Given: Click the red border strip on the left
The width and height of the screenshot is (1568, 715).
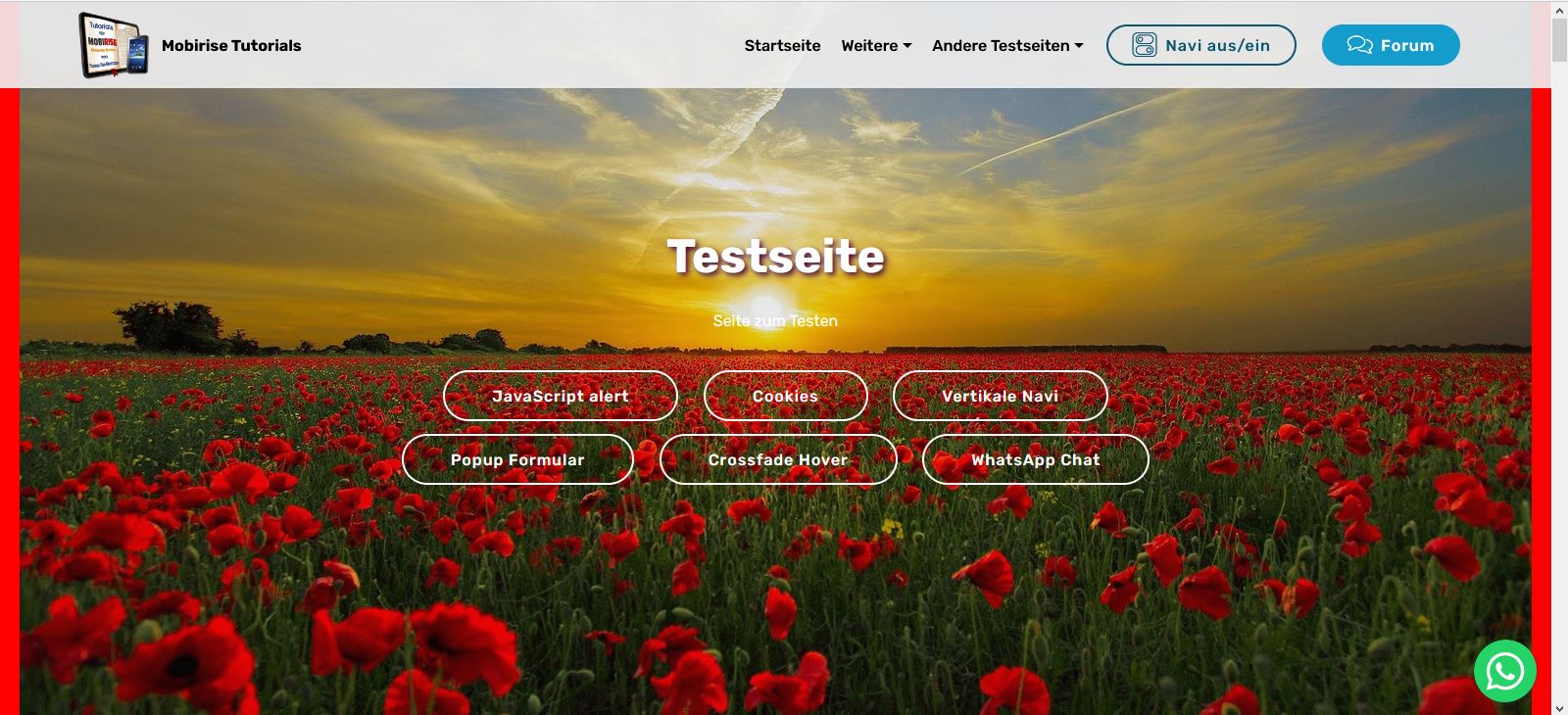Looking at the screenshot, I should 9,392.
